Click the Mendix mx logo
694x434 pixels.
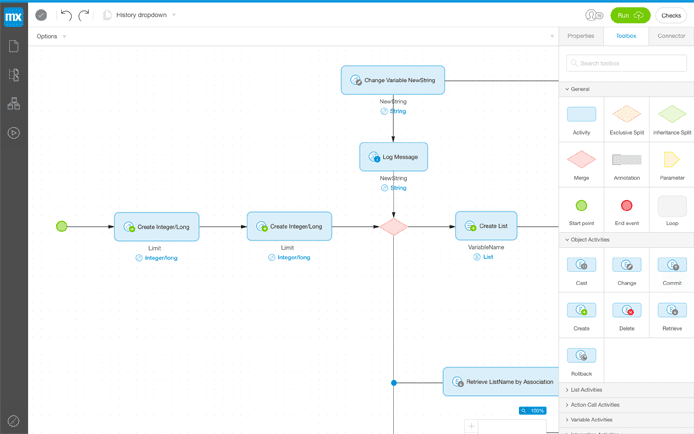pyautogui.click(x=13, y=17)
